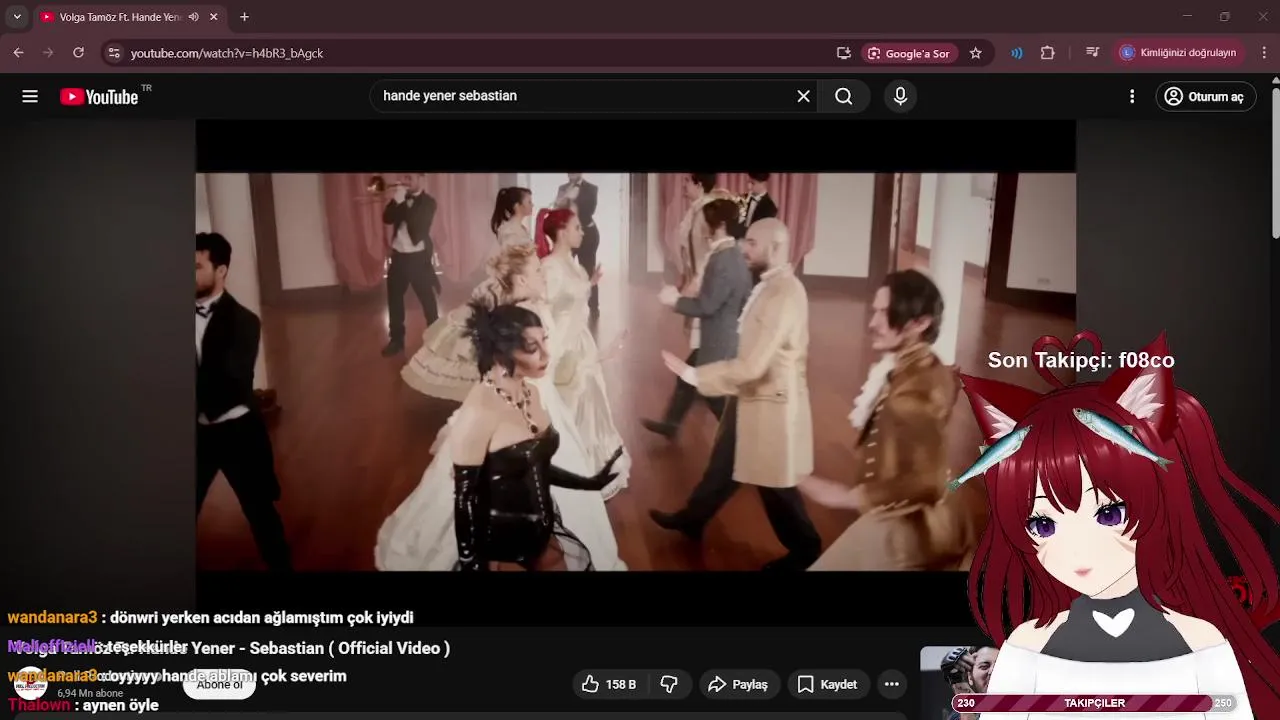
Task: Install or cast via address bar screen icon
Action: 843,53
